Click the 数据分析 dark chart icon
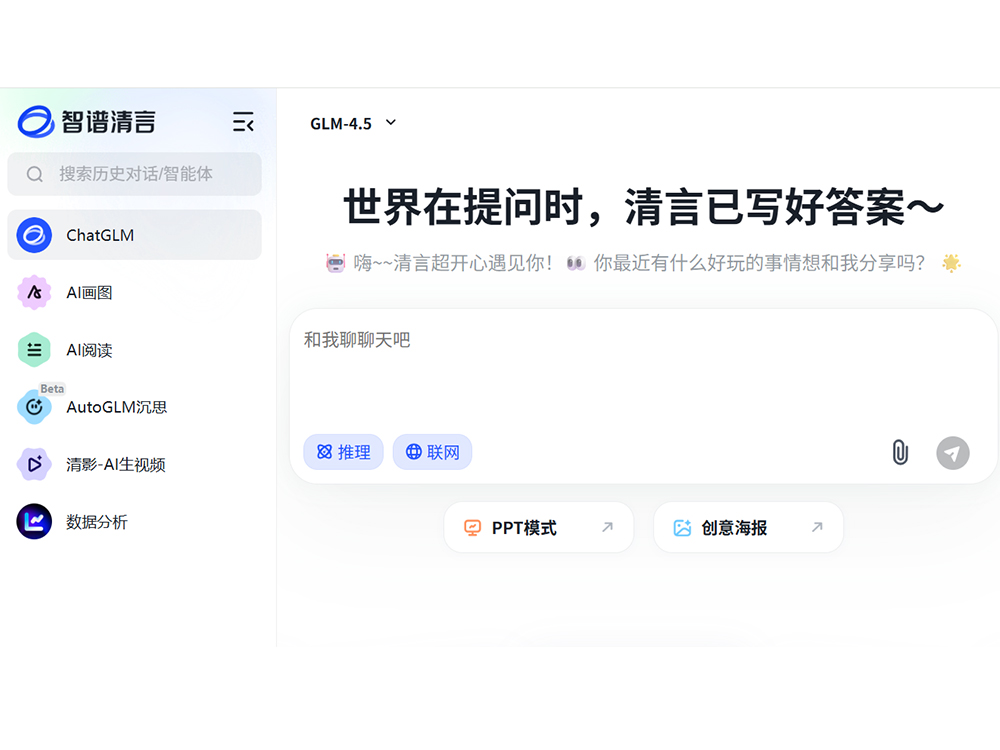This screenshot has height=750, width=1000. [34, 522]
